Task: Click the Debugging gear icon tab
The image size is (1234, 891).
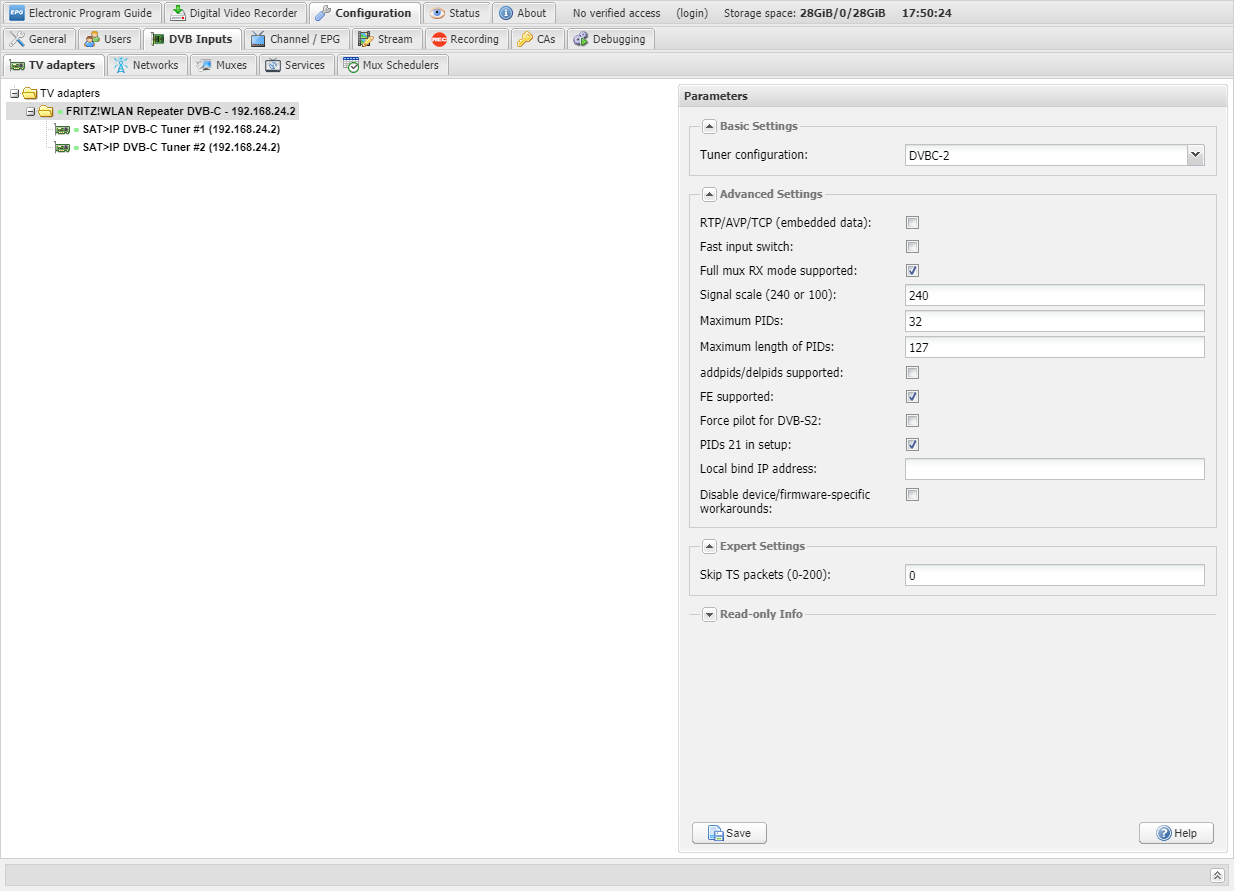Action: 580,39
